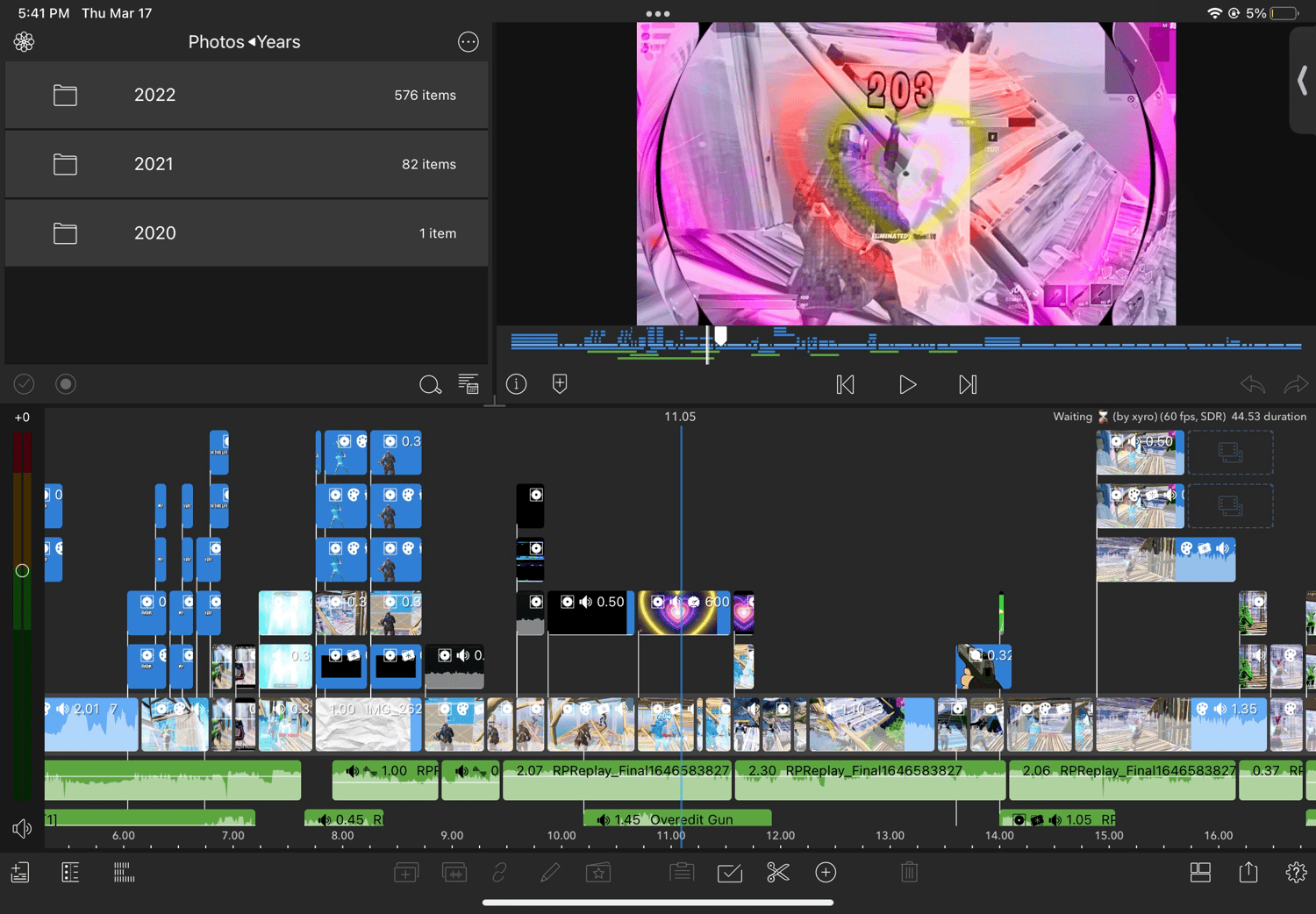The image size is (1316, 914).
Task: Tap the preview image showing 203
Action: (x=906, y=174)
